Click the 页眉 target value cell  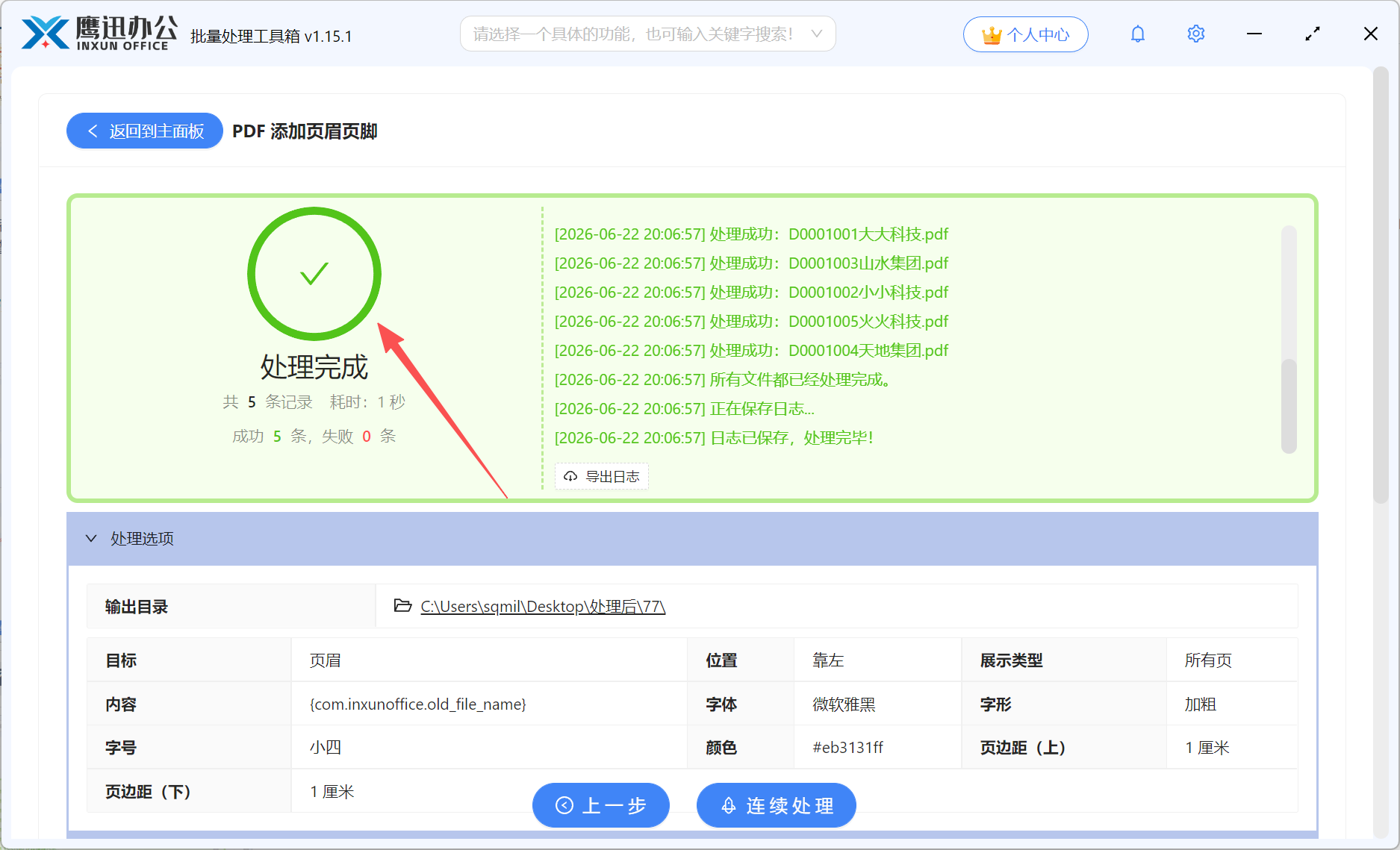pos(489,660)
